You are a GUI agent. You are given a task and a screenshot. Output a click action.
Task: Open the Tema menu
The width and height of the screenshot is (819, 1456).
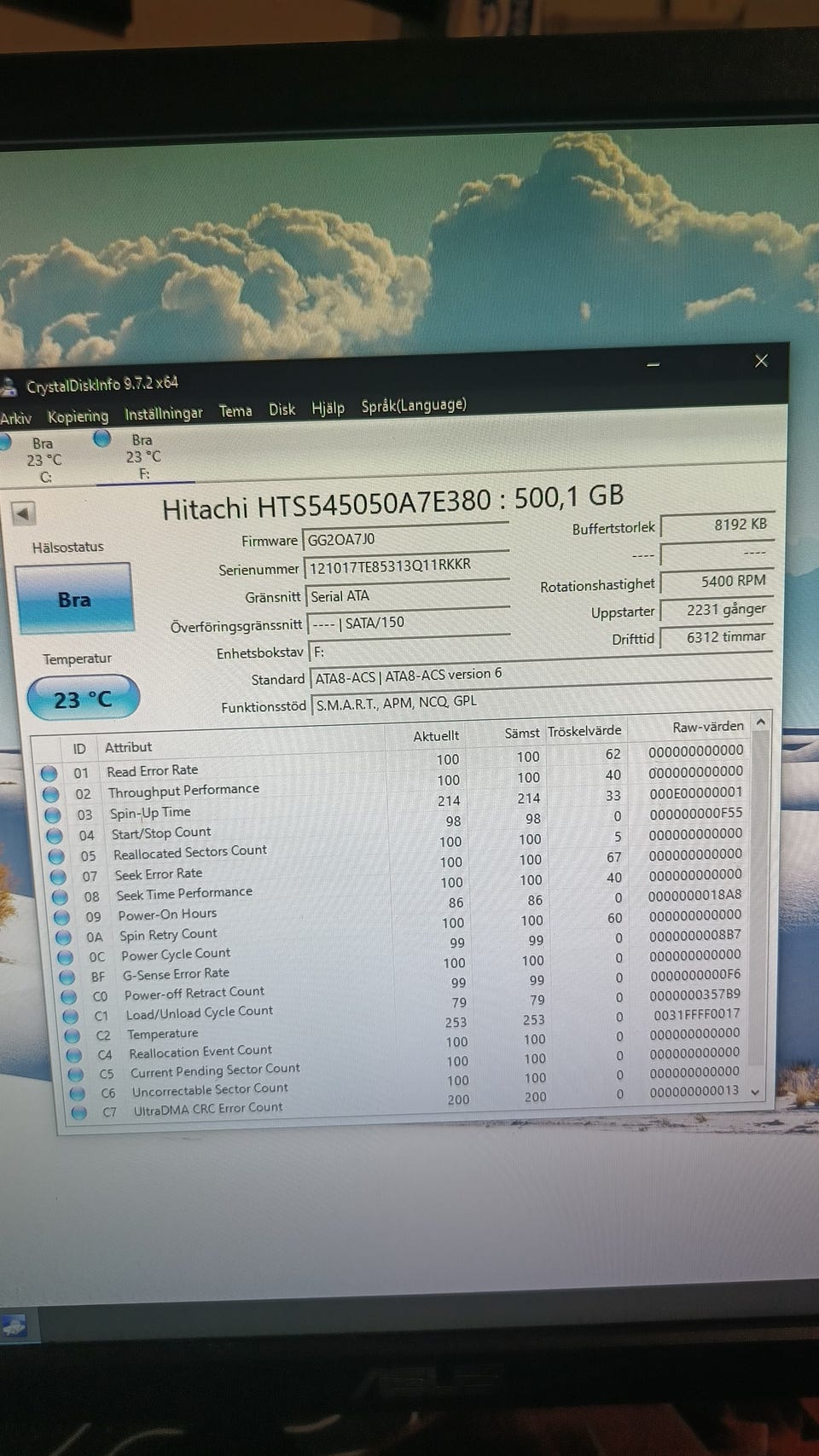235,411
